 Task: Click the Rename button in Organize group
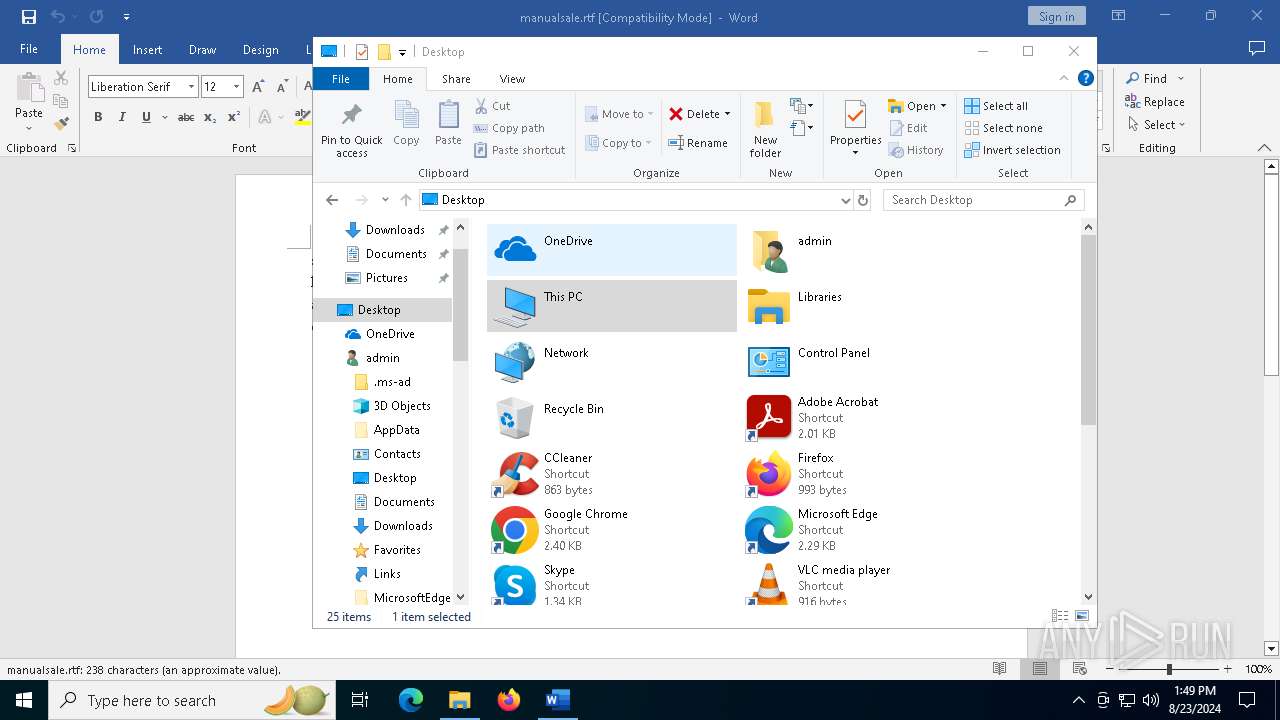click(698, 143)
